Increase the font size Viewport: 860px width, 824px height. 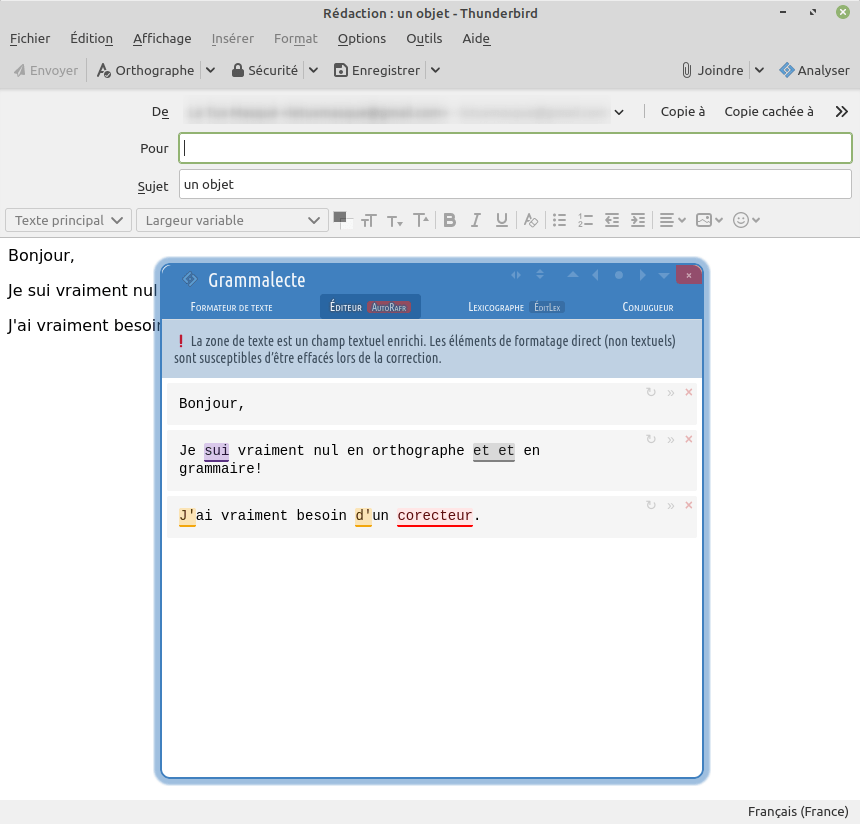click(x=421, y=221)
